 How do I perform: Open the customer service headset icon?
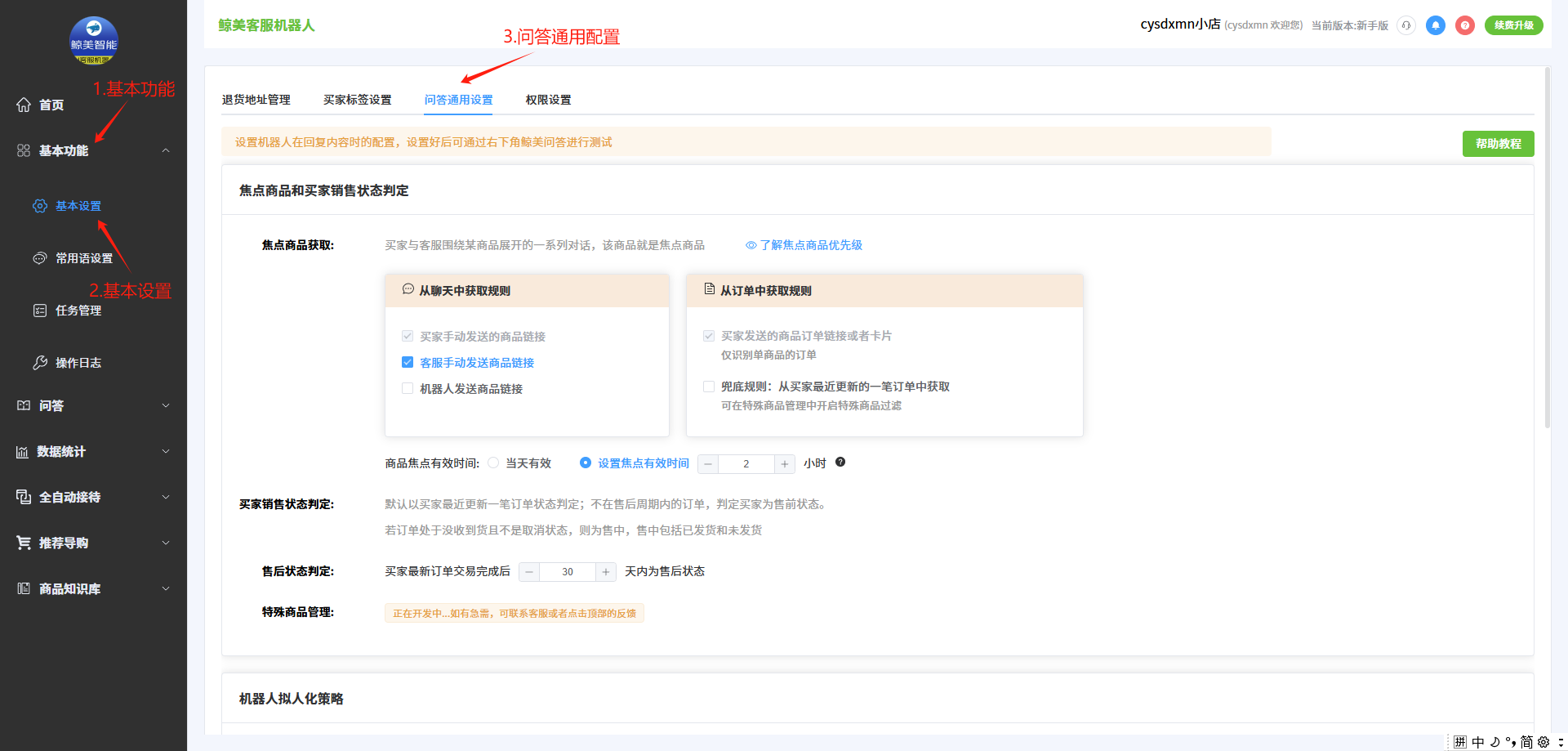(x=1405, y=25)
